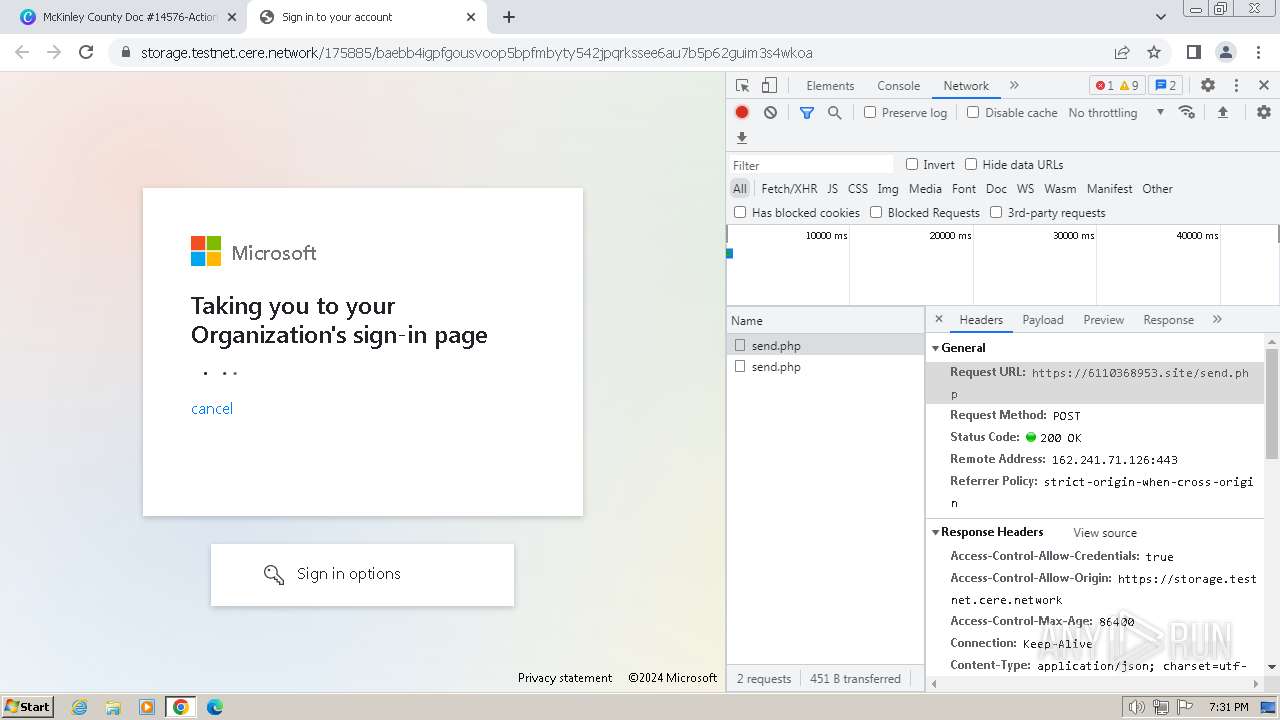The image size is (1280, 720).
Task: Open Sign in options
Action: pos(362,574)
